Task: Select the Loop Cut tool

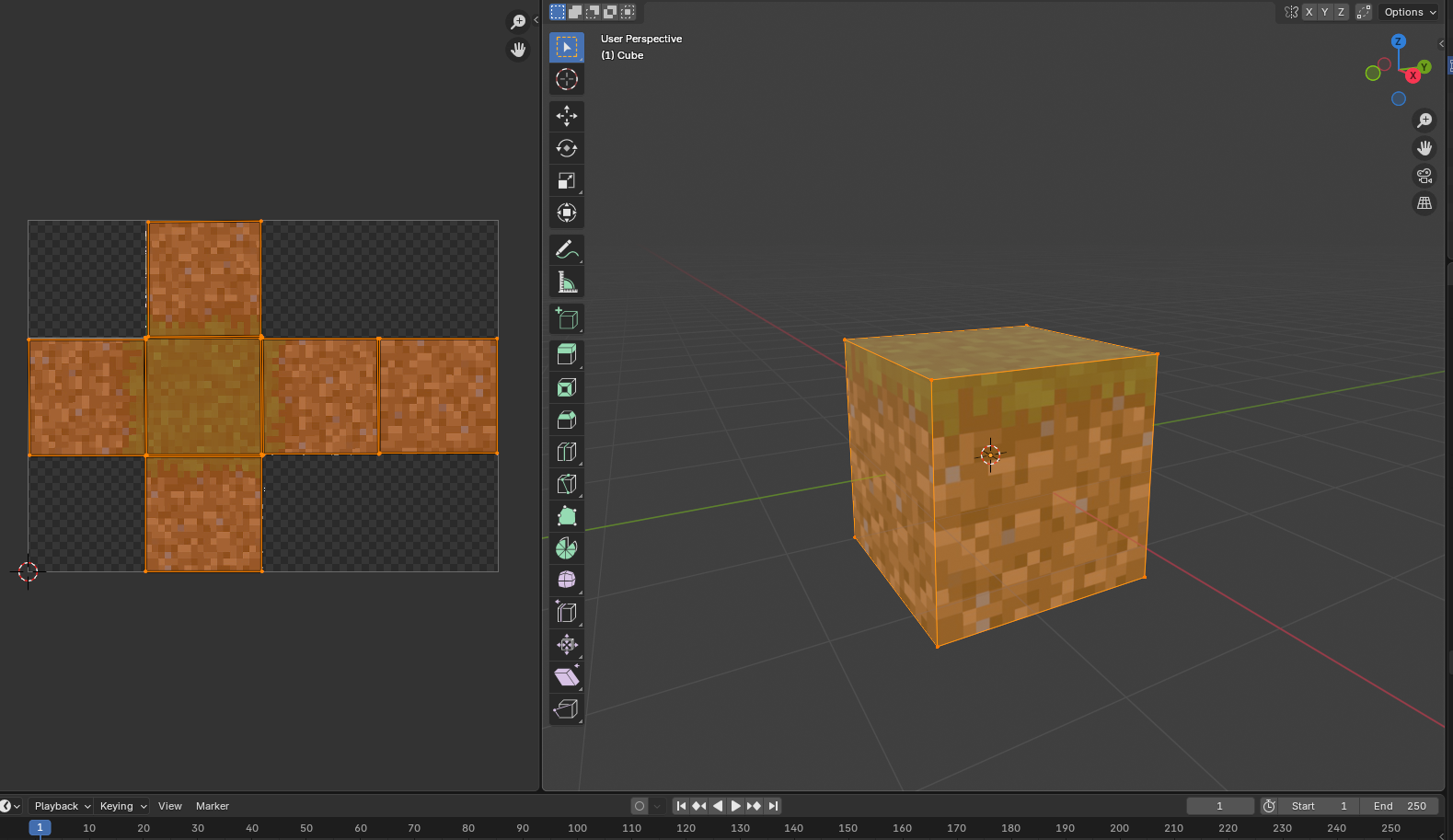Action: click(567, 452)
